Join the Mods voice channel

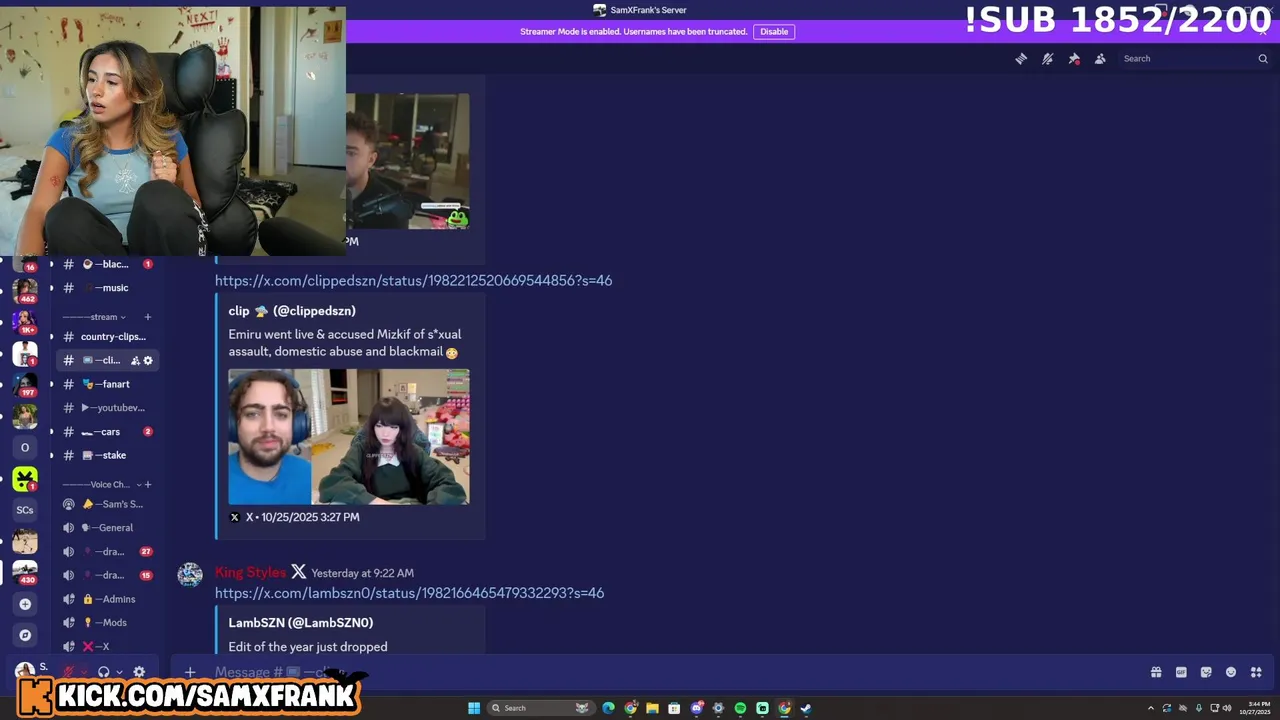point(108,623)
